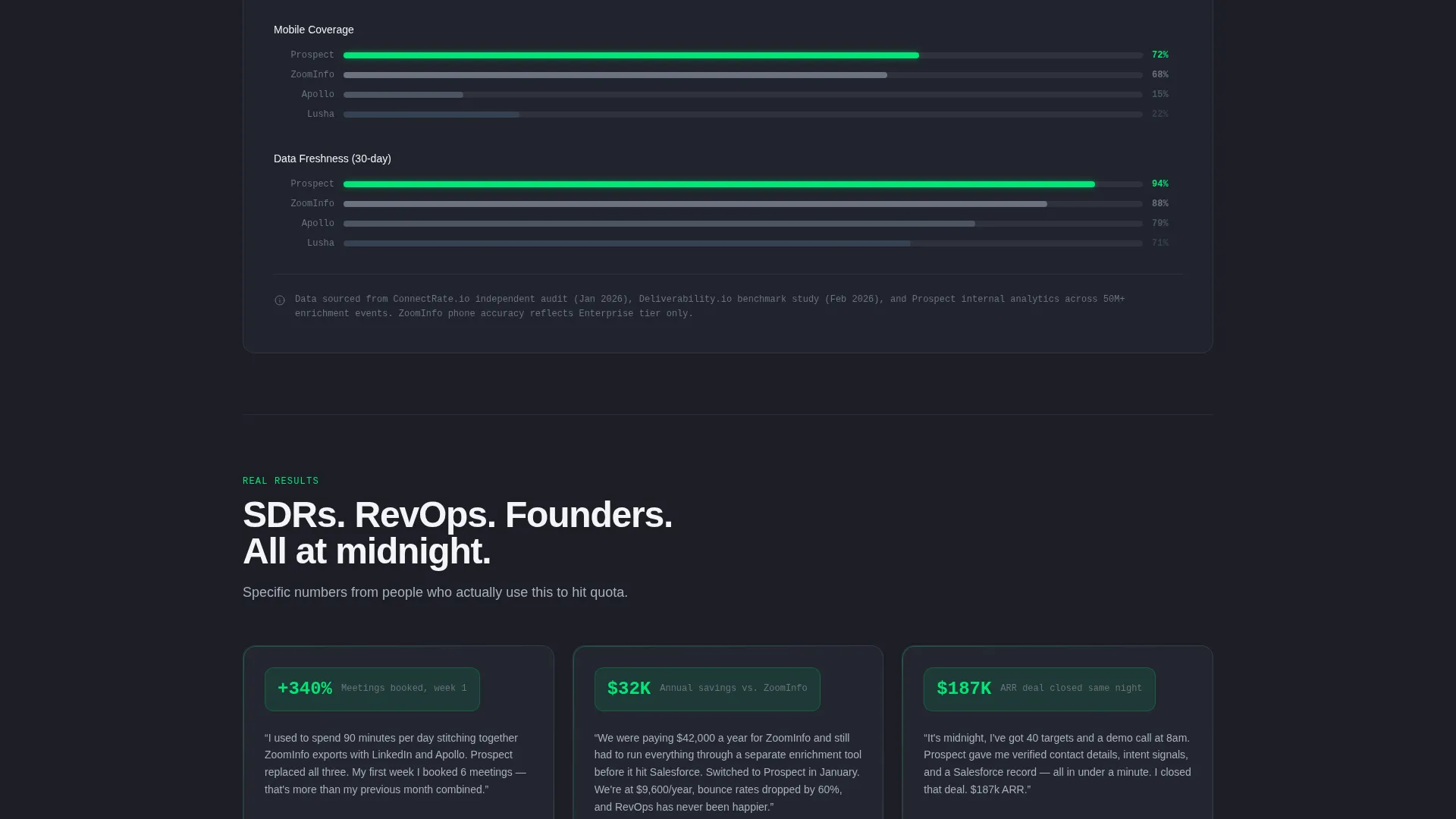1456x819 pixels.
Task: Click the data source footnote text
Action: (710, 306)
